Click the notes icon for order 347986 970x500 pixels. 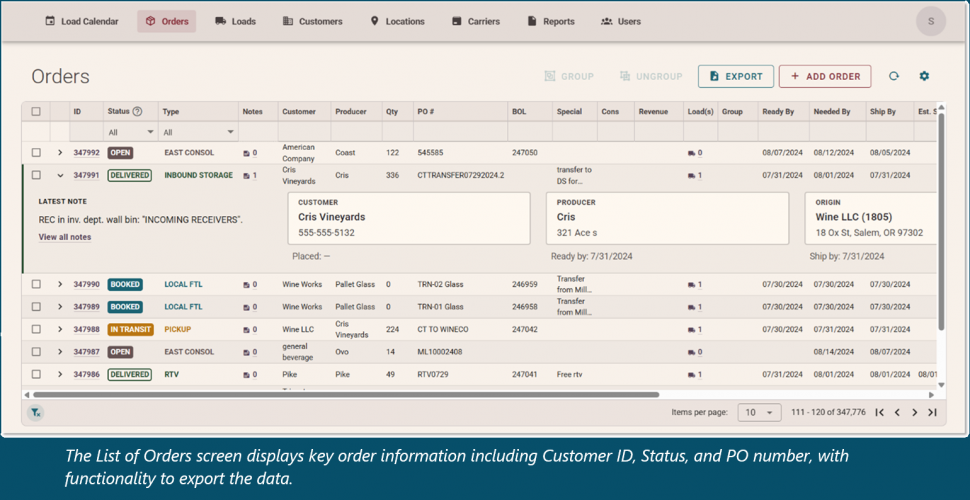point(246,374)
